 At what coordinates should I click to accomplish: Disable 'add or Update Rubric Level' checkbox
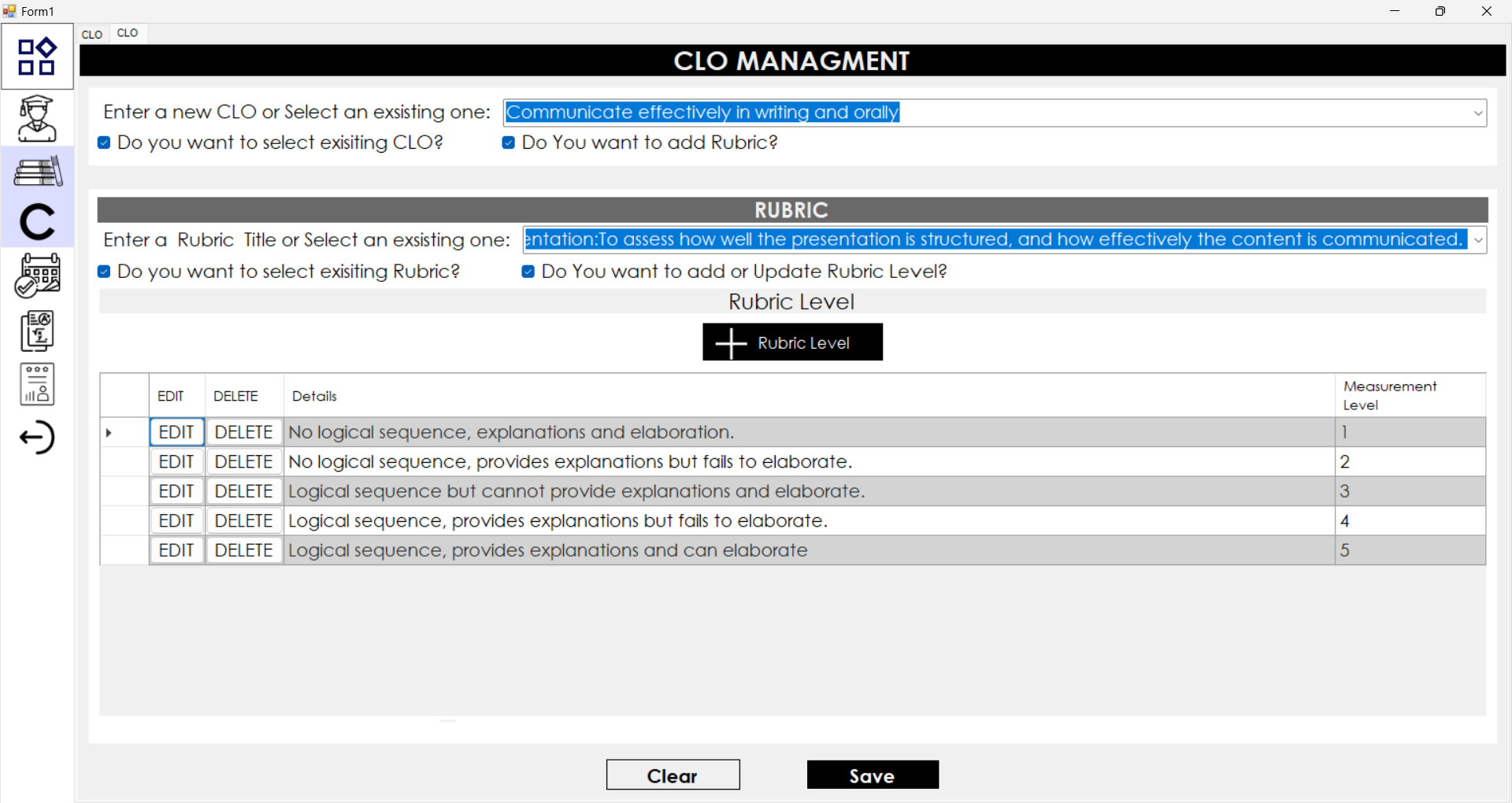(x=528, y=272)
